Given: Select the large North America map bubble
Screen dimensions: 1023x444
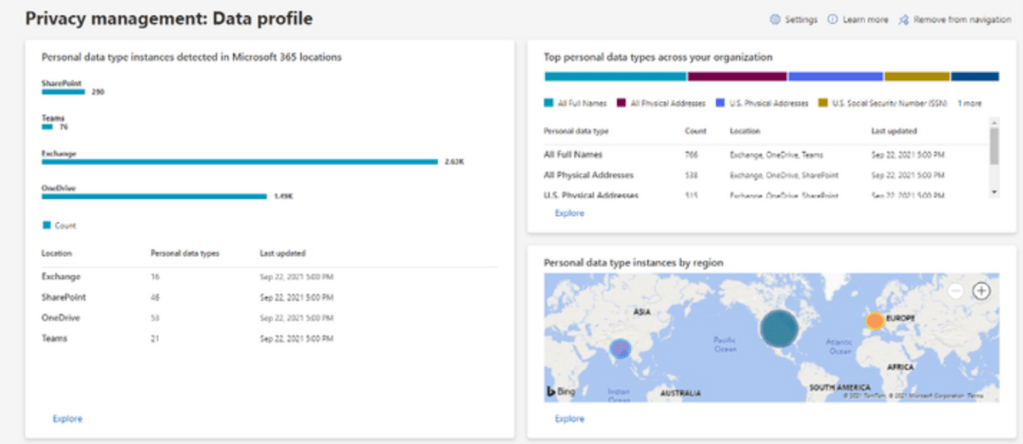Looking at the screenshot, I should [781, 329].
